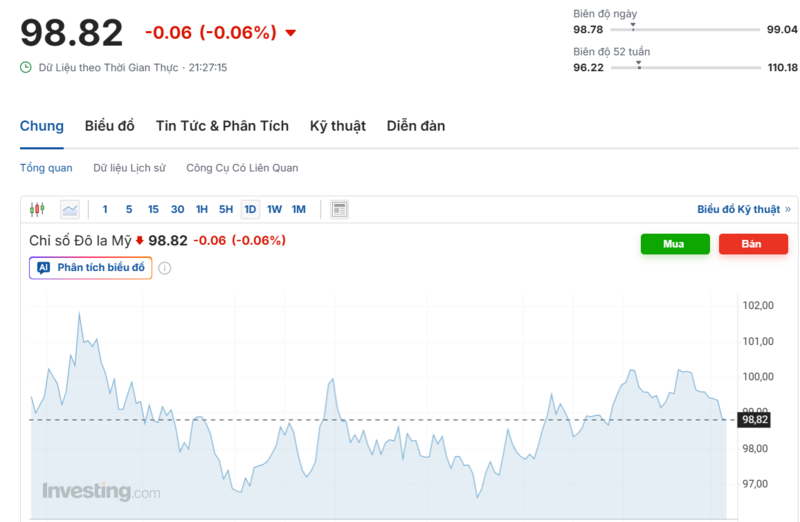
Task: Click the red down arrow beside price change
Action: [291, 33]
